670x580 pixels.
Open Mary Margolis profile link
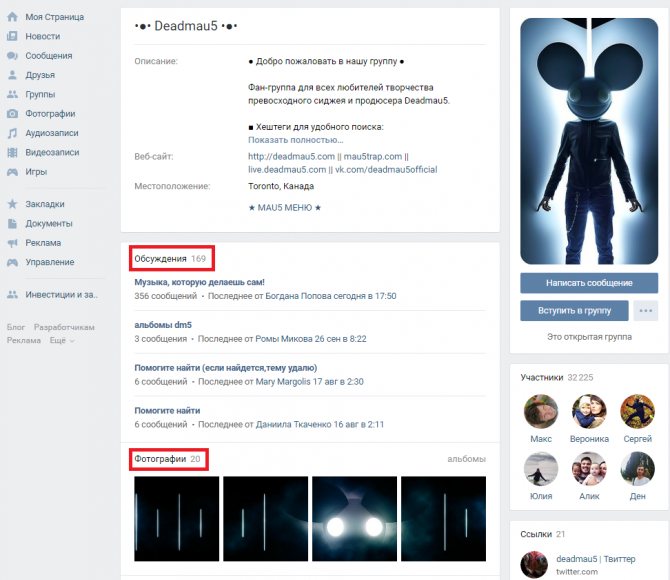pos(283,381)
